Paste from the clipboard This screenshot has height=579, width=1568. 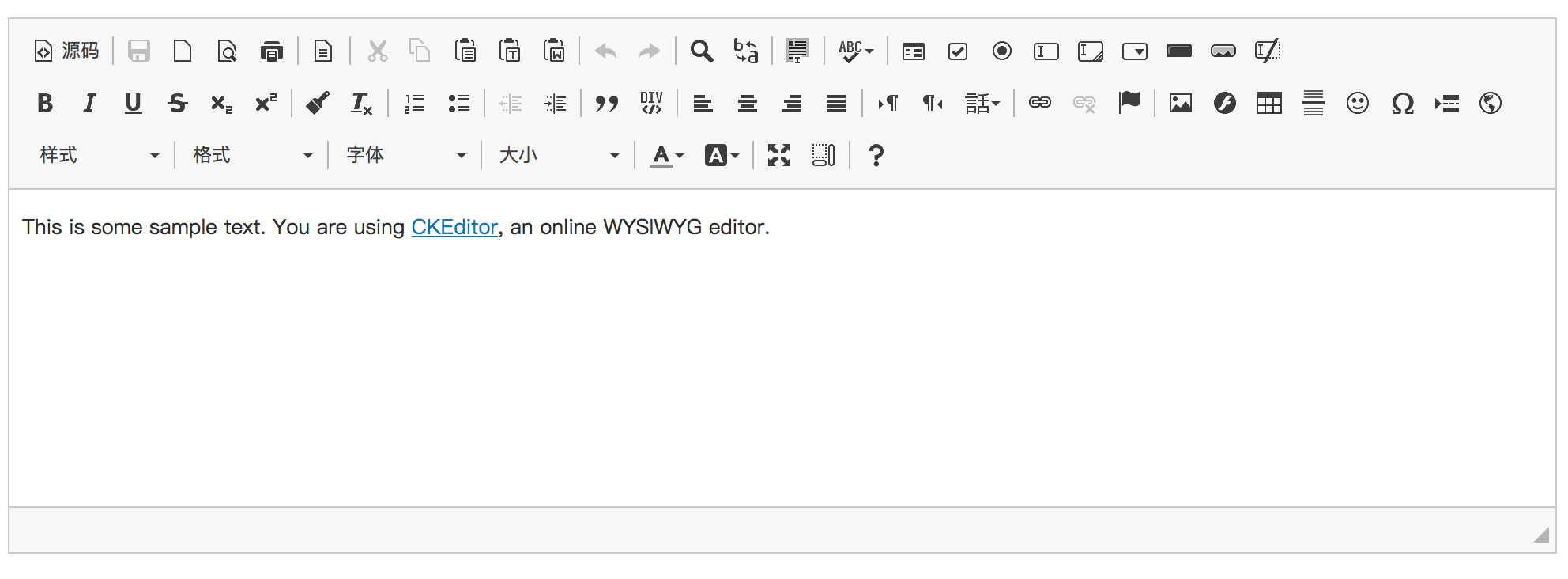[x=465, y=51]
